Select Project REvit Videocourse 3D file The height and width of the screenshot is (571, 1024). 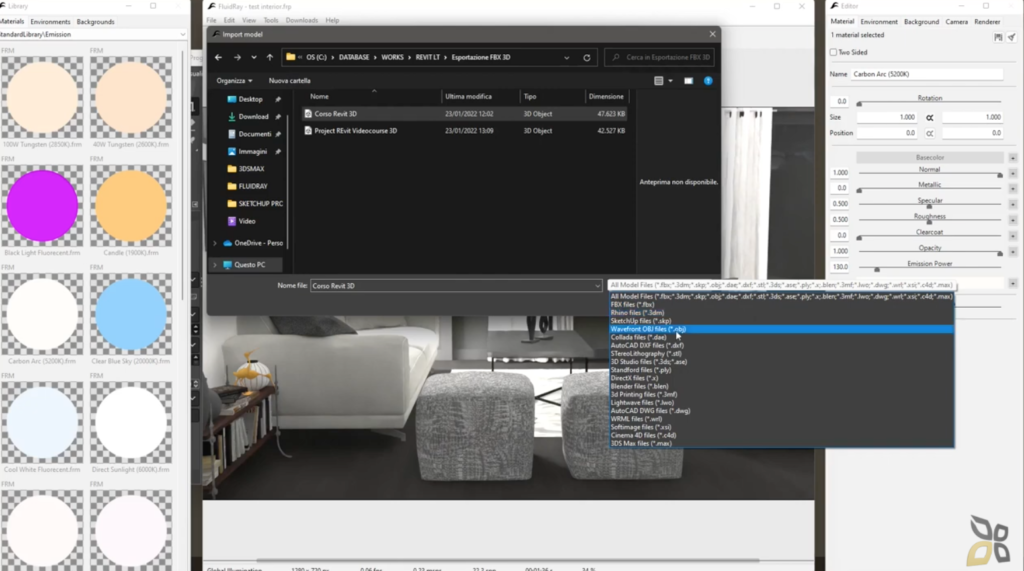[465, 131]
